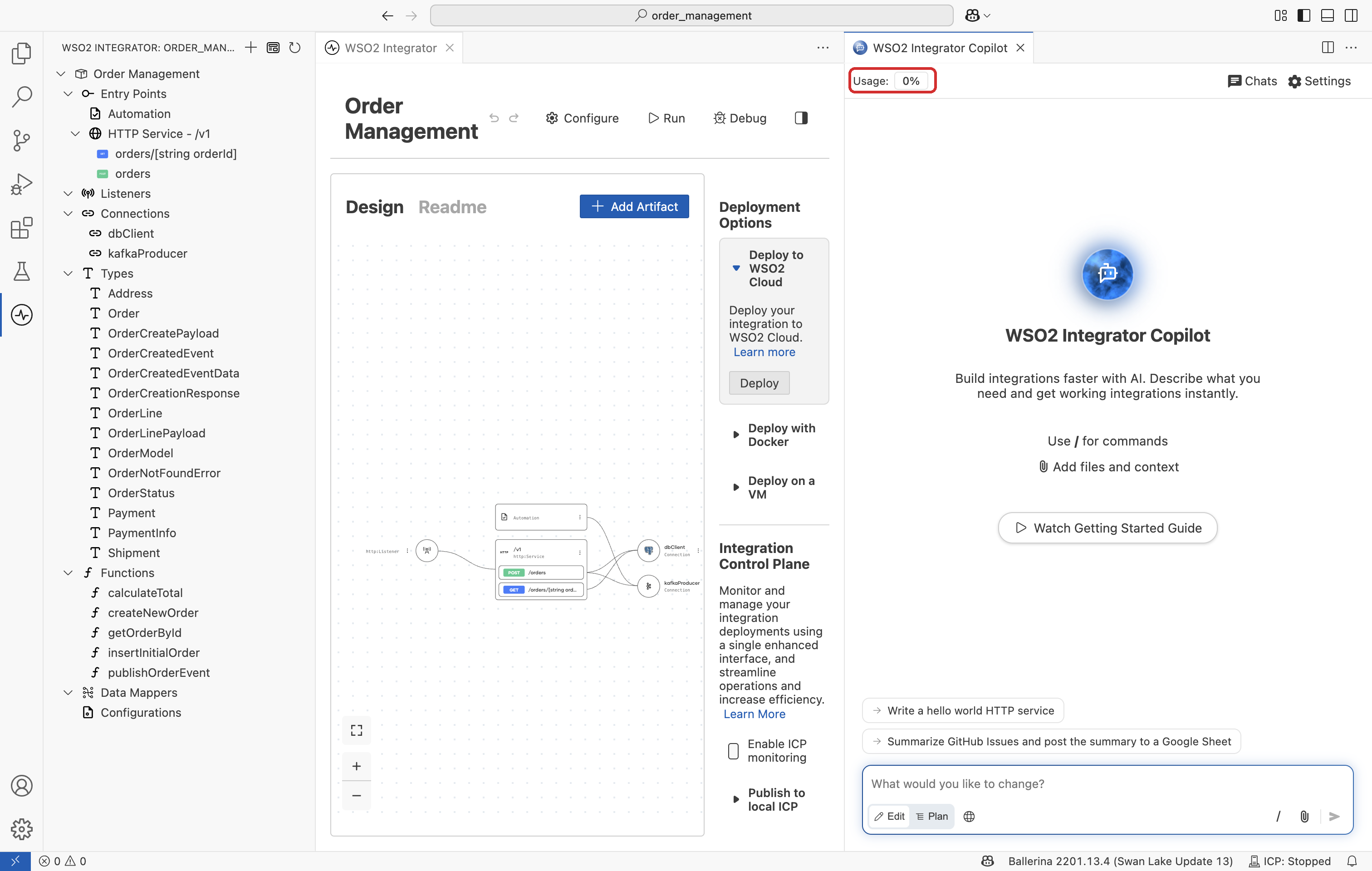Select the WSO2 Integrator editor tab
1372x871 pixels.
pos(390,48)
